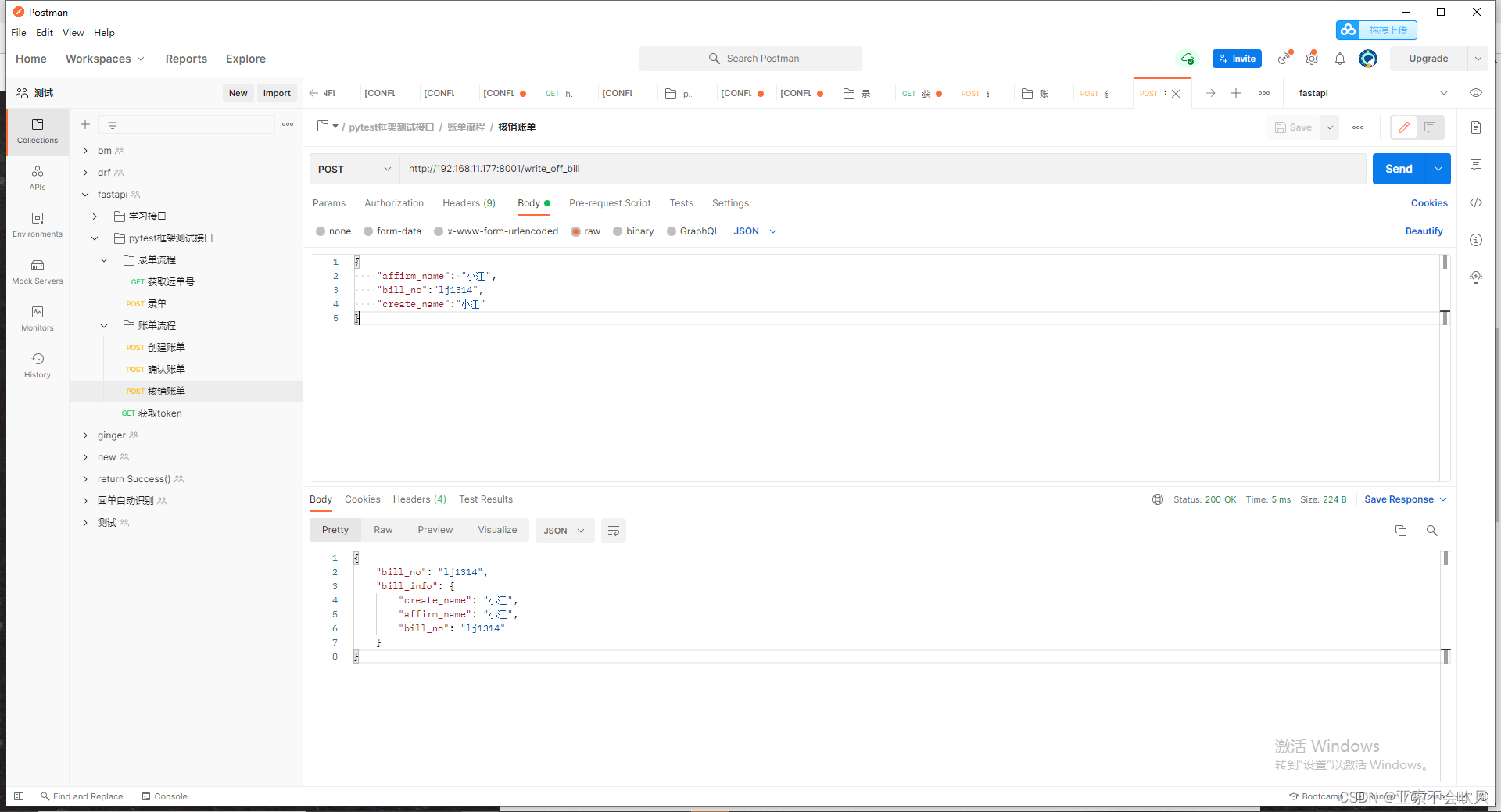Viewport: 1501px width, 812px height.
Task: Copy response body with copy icon
Action: pyautogui.click(x=1401, y=531)
